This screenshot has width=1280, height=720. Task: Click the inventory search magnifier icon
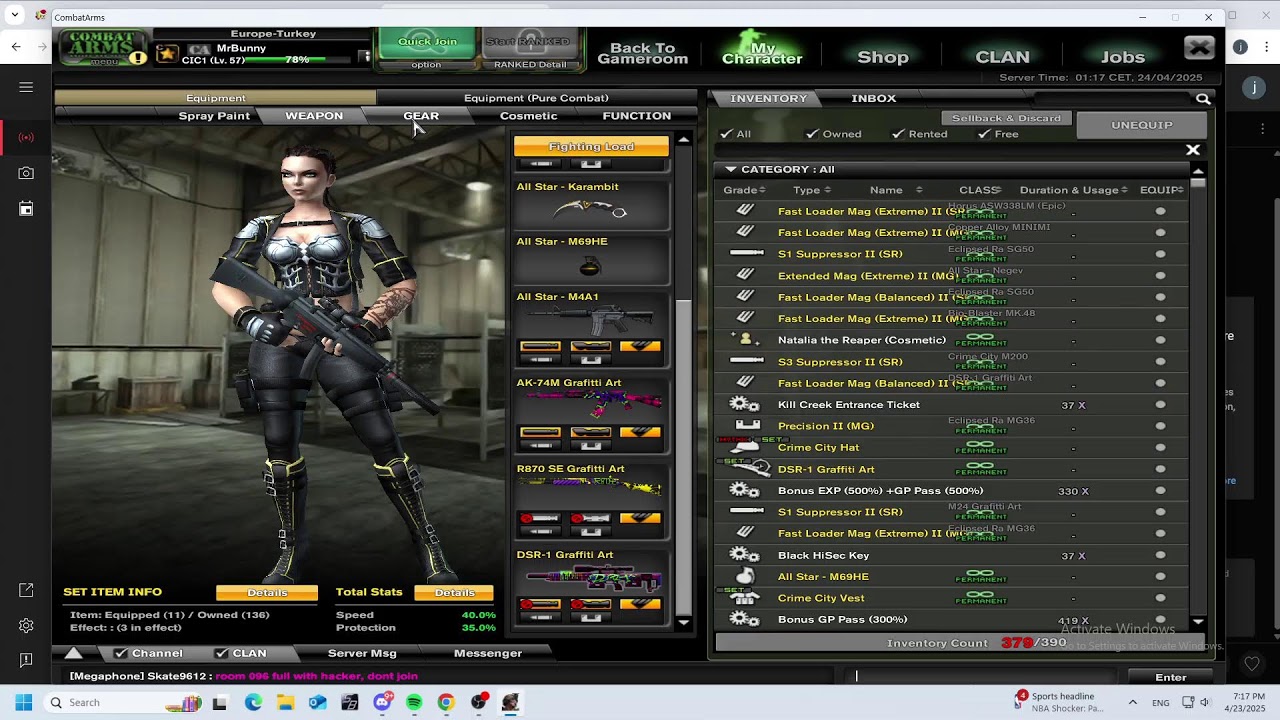1203,99
